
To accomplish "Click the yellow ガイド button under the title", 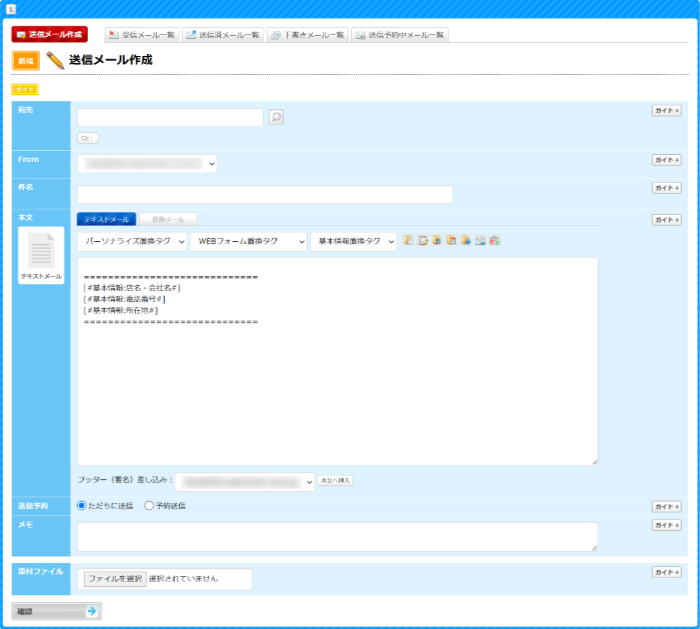I will (25, 89).
